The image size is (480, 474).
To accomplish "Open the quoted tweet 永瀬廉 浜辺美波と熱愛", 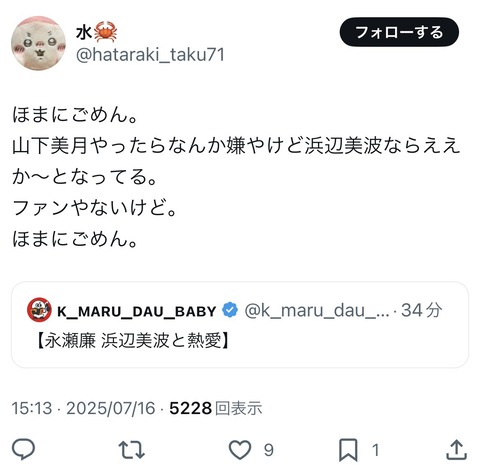I will pos(132,341).
